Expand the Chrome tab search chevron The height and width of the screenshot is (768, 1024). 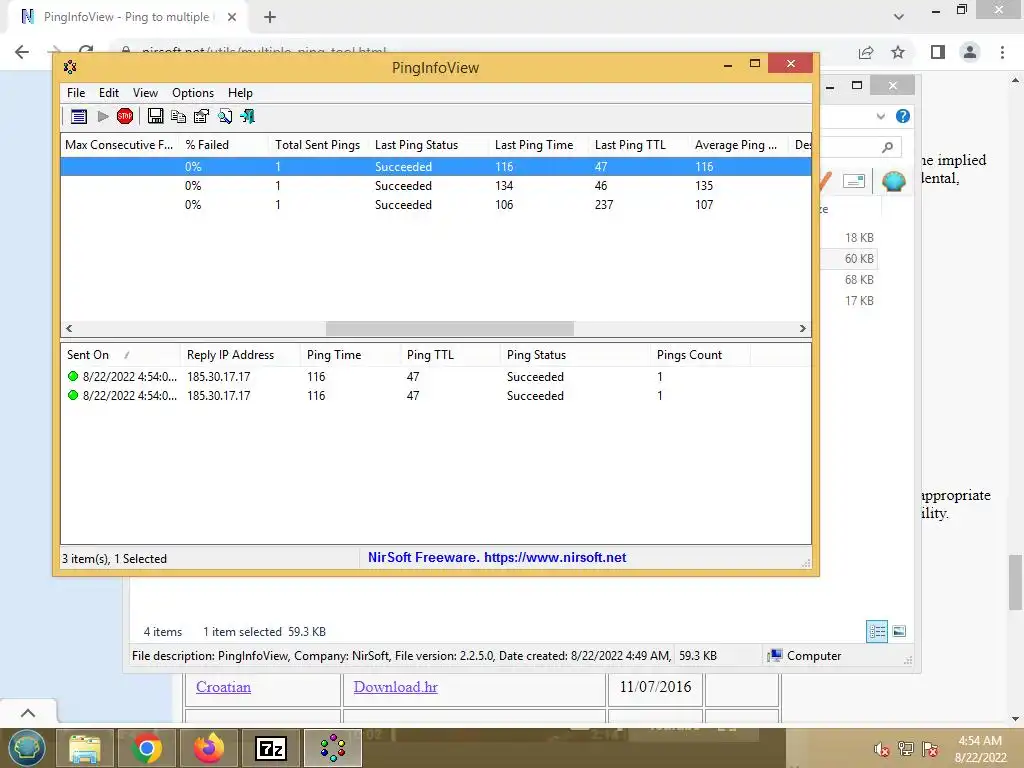pyautogui.click(x=899, y=17)
